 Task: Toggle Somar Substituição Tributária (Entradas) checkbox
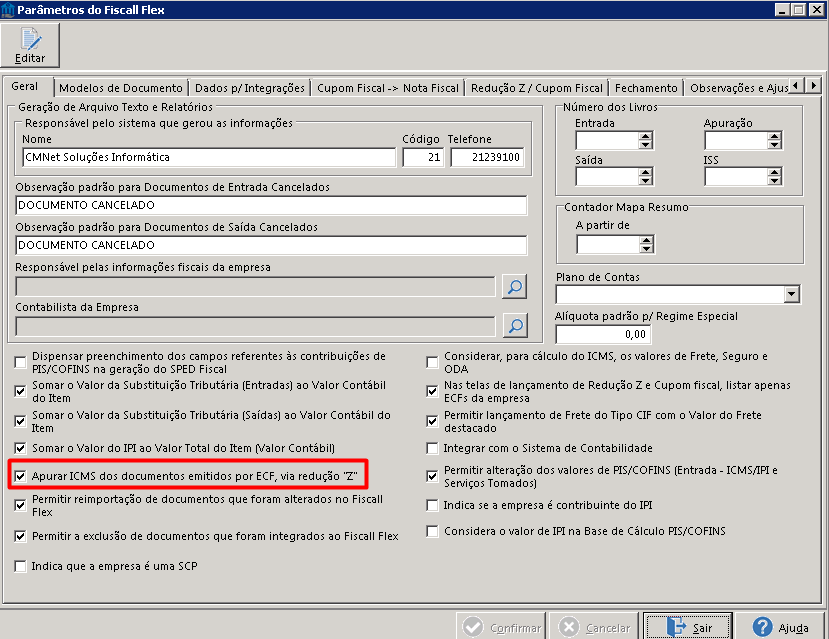[x=21, y=391]
